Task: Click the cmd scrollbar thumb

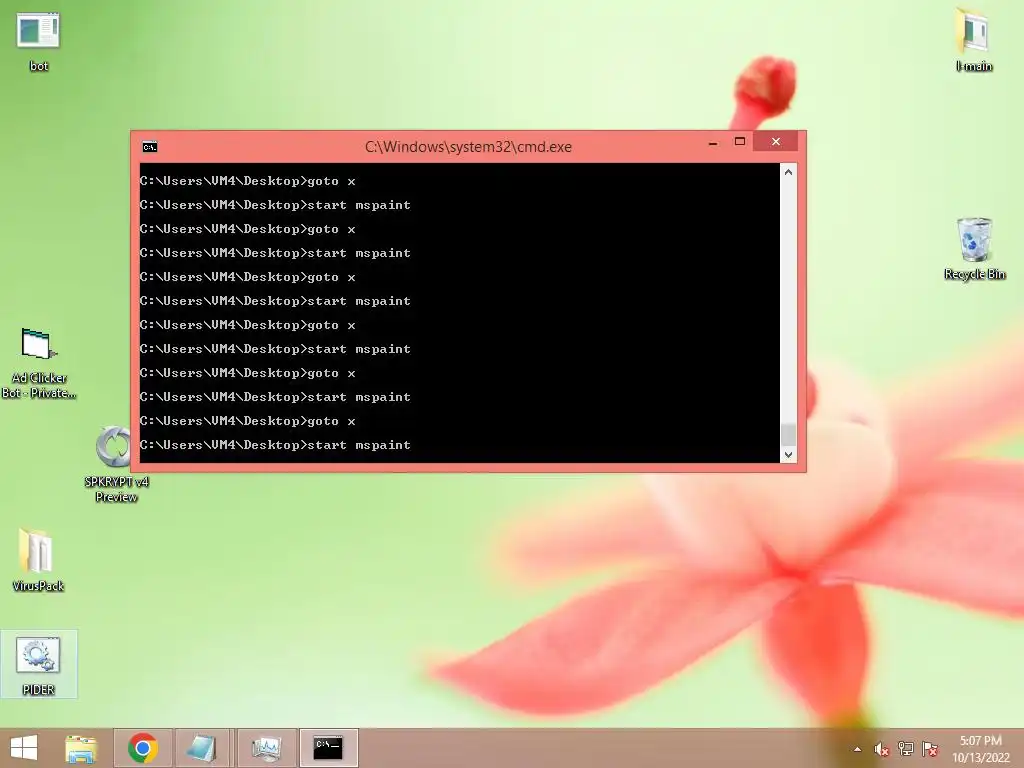Action: click(x=788, y=434)
